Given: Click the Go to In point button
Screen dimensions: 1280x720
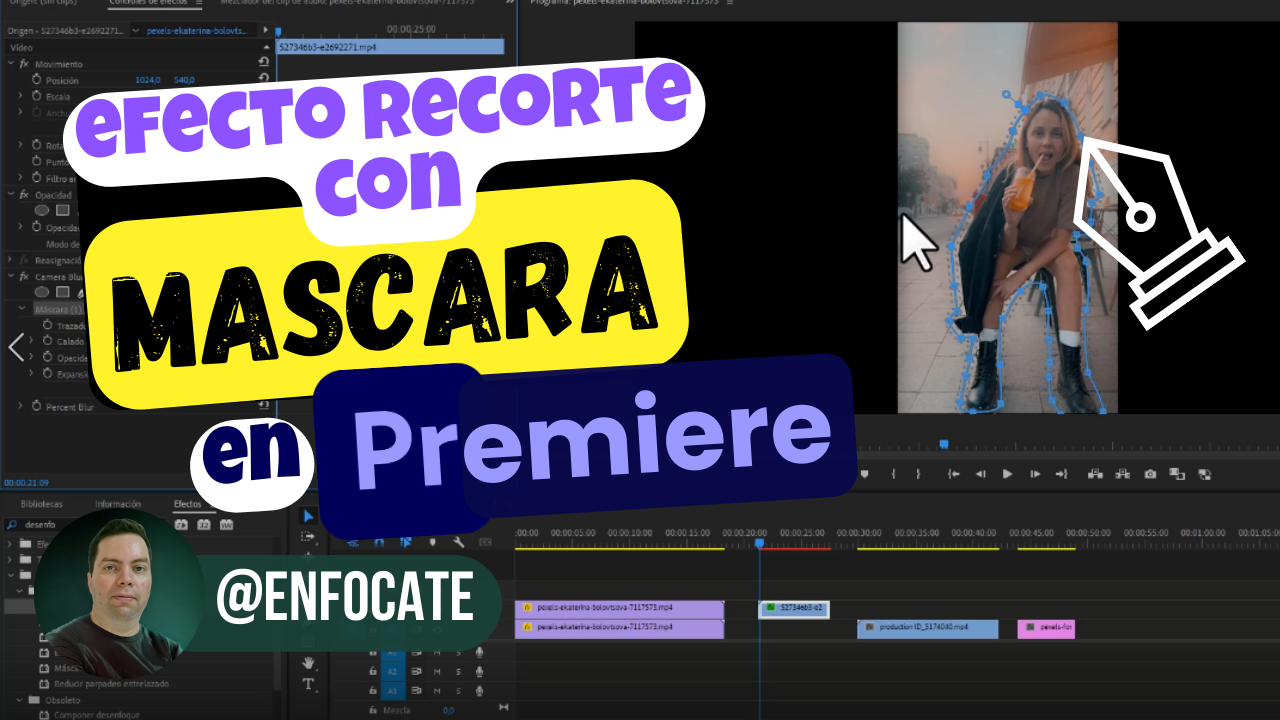Looking at the screenshot, I should coord(953,474).
